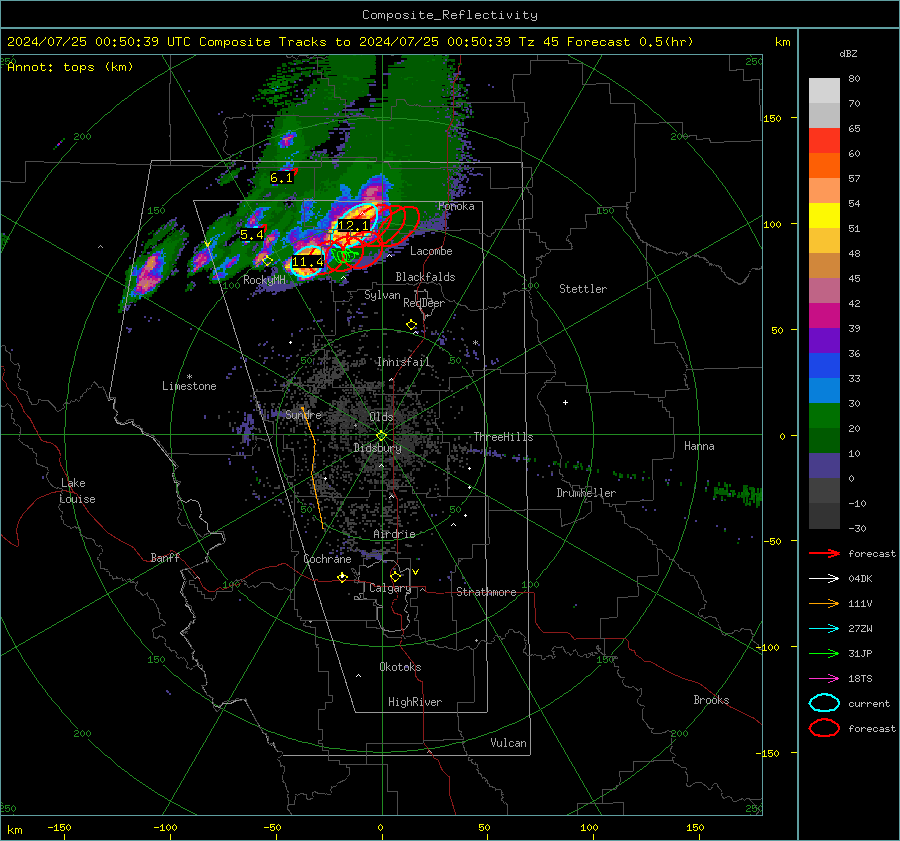The height and width of the screenshot is (841, 900).
Task: Pick the green 20–30 dBZ swatch
Action: pos(824,416)
